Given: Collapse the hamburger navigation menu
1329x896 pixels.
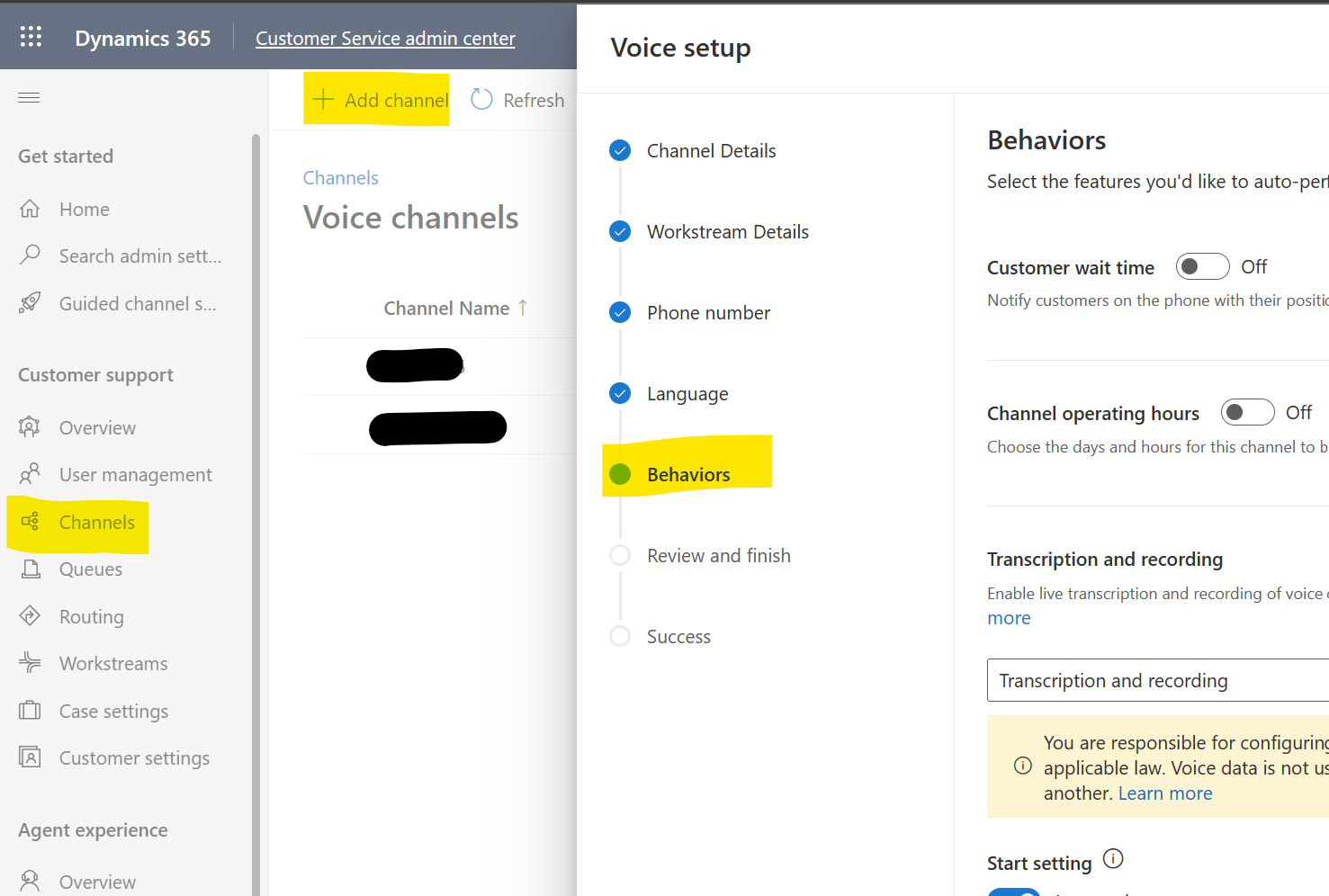Looking at the screenshot, I should (x=29, y=97).
